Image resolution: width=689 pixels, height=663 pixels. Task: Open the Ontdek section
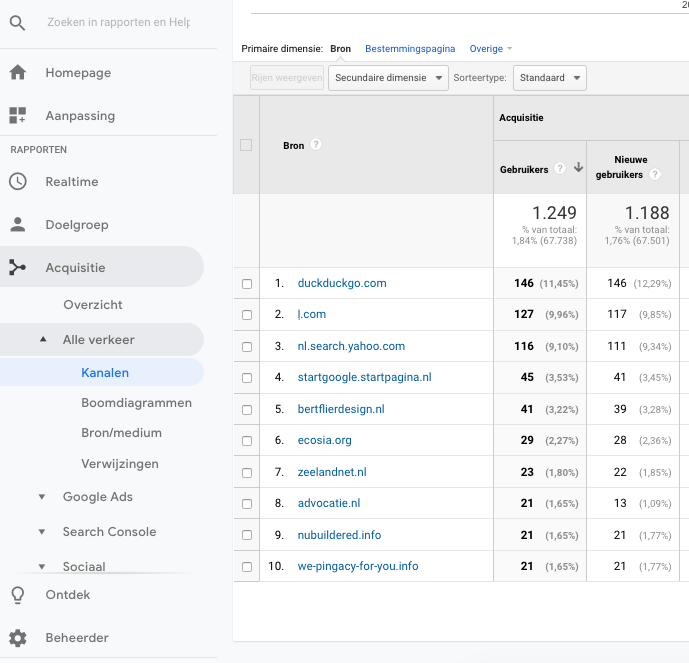click(x=68, y=594)
